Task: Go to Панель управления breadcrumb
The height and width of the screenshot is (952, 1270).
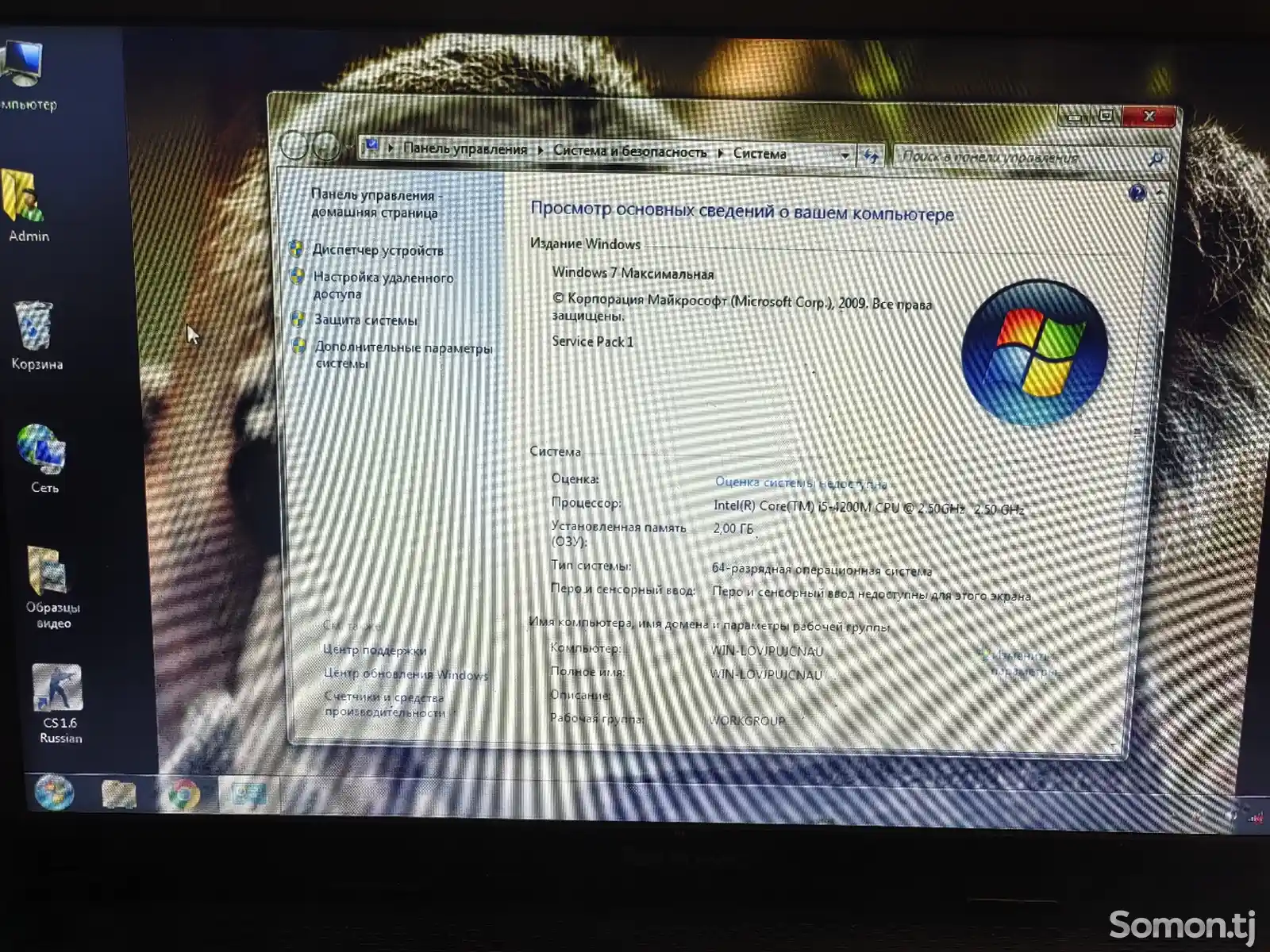Action: pyautogui.click(x=465, y=148)
